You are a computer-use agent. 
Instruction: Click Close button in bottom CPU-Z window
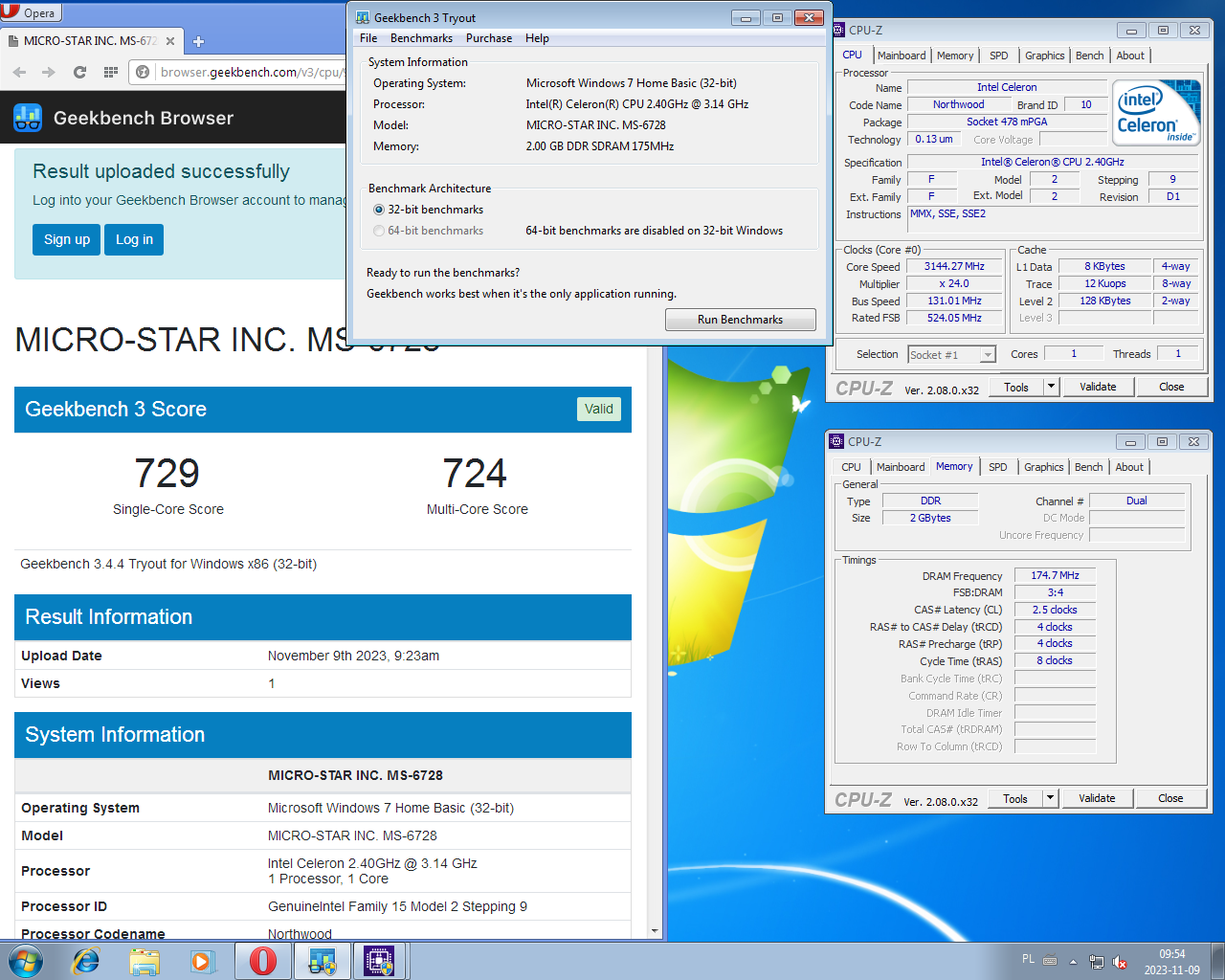1170,798
